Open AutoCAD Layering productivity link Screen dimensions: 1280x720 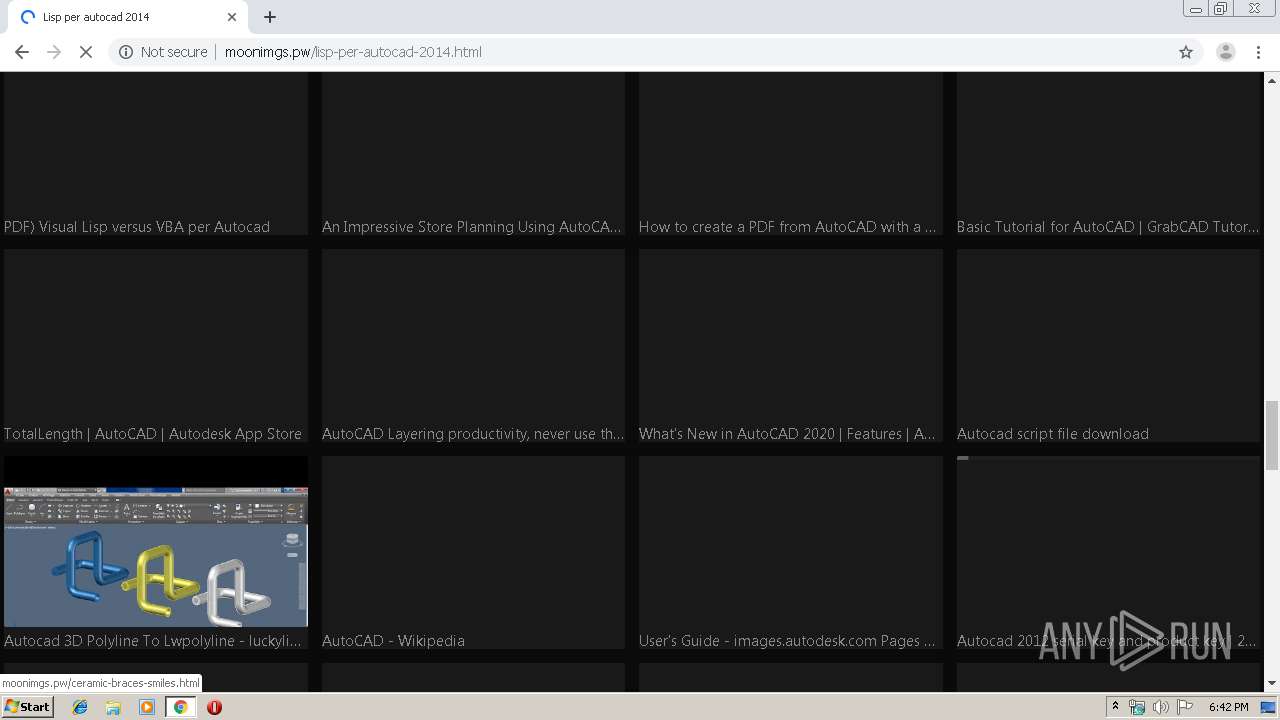click(x=472, y=434)
